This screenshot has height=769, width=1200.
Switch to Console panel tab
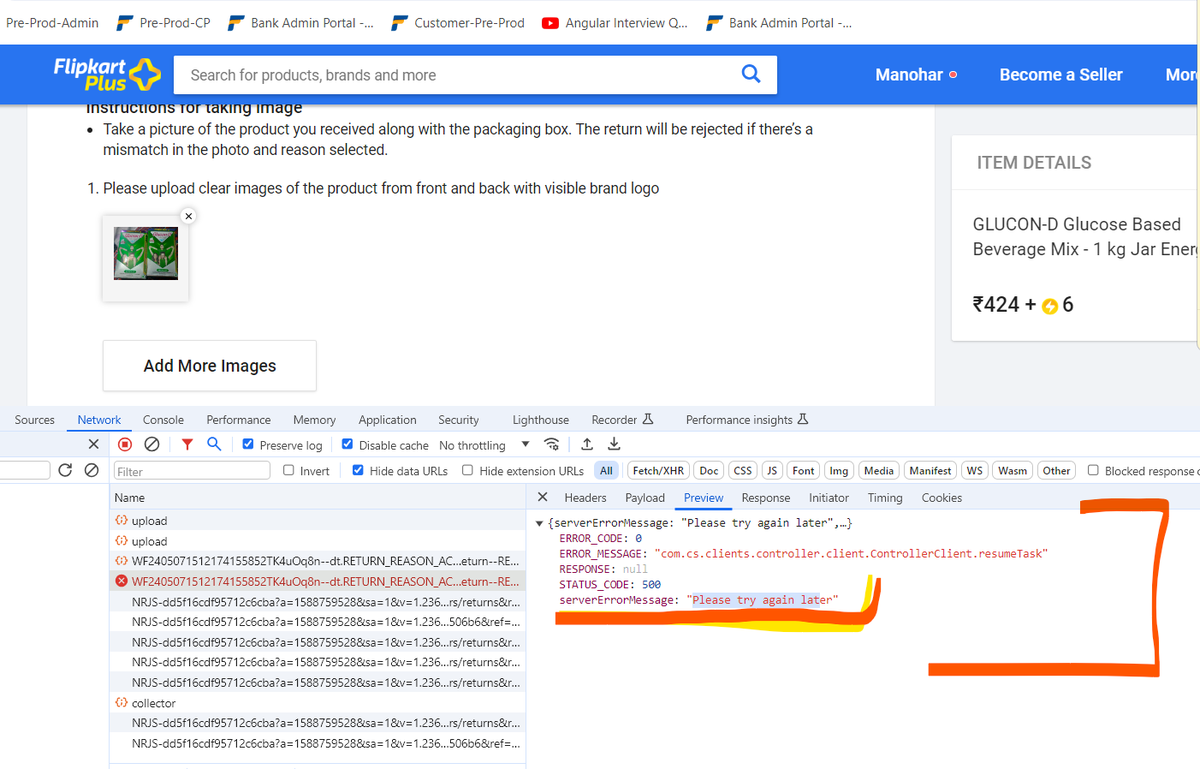pyautogui.click(x=163, y=420)
